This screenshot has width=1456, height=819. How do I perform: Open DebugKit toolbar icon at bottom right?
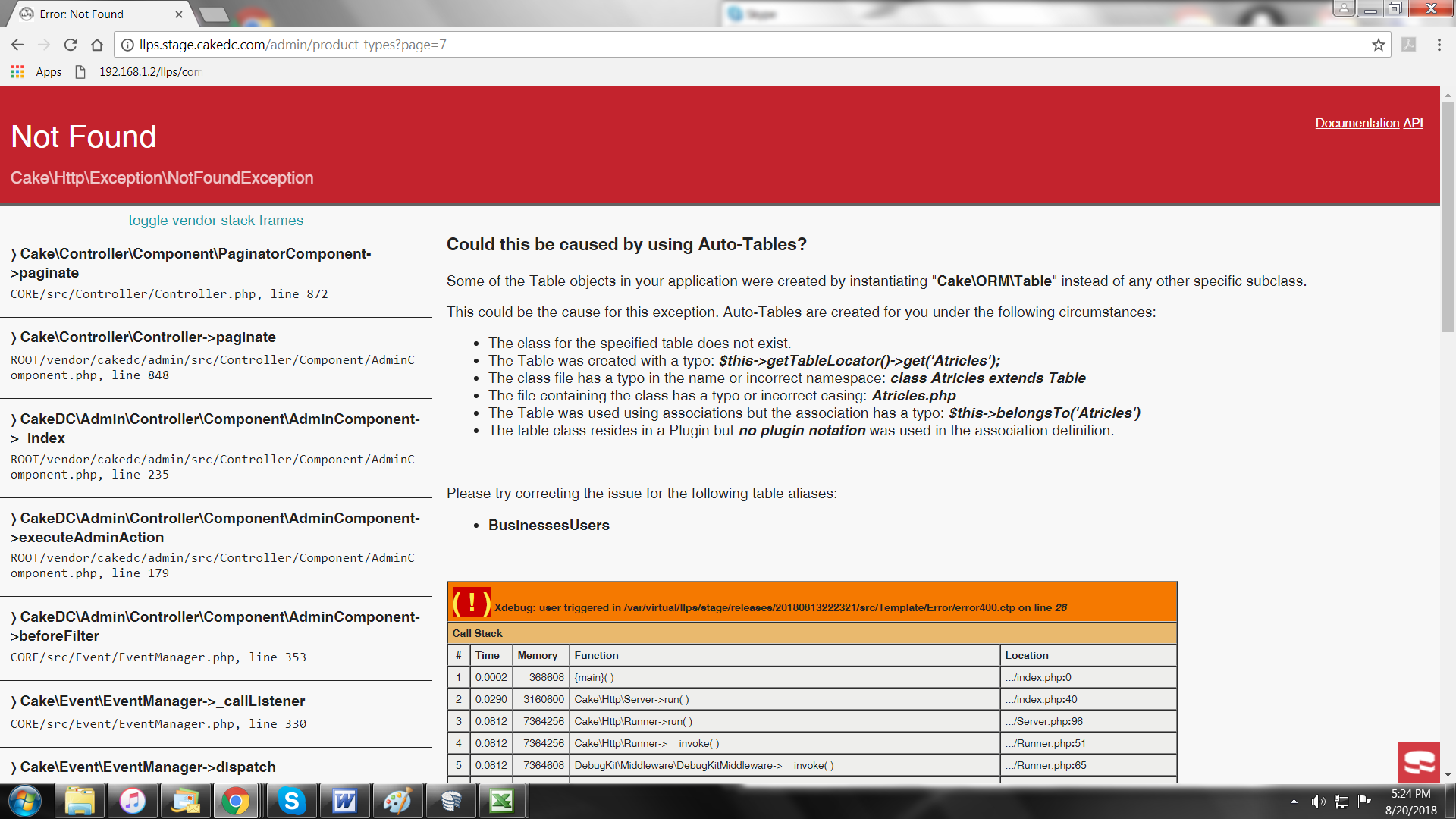(1418, 761)
